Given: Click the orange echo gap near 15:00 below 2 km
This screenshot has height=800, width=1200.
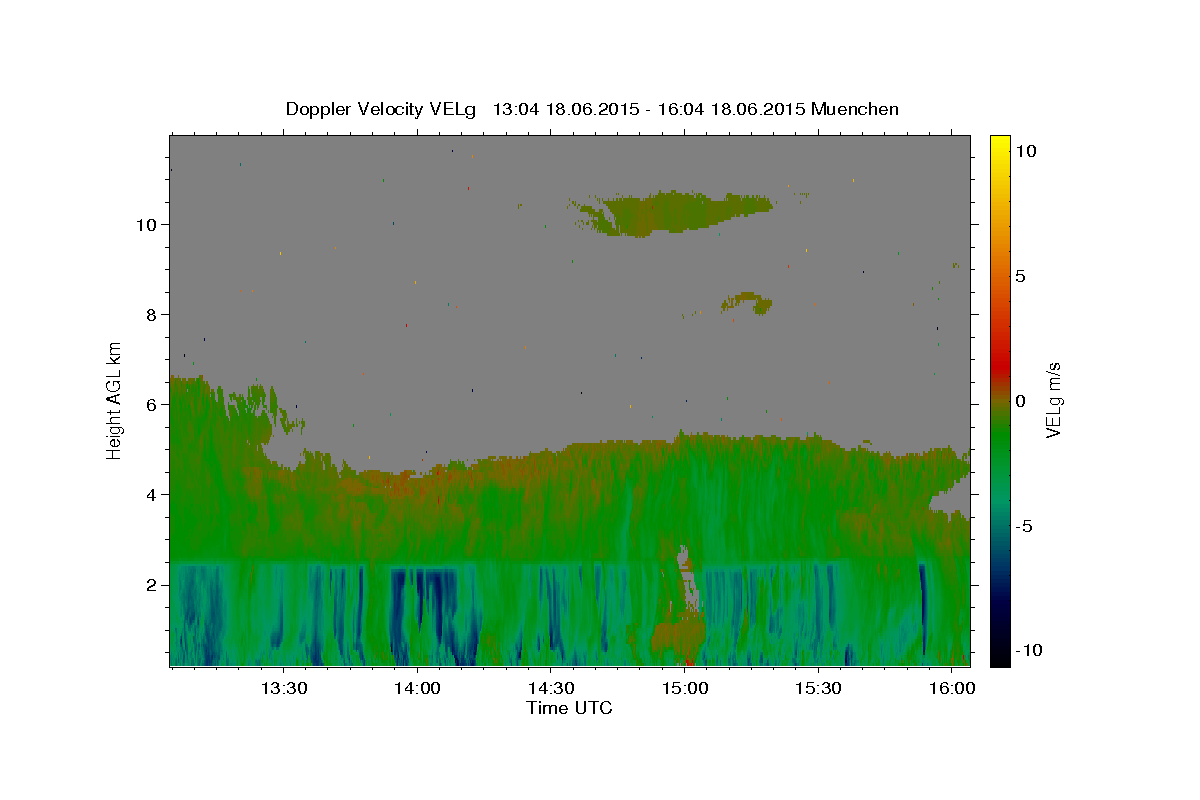Looking at the screenshot, I should click(680, 635).
